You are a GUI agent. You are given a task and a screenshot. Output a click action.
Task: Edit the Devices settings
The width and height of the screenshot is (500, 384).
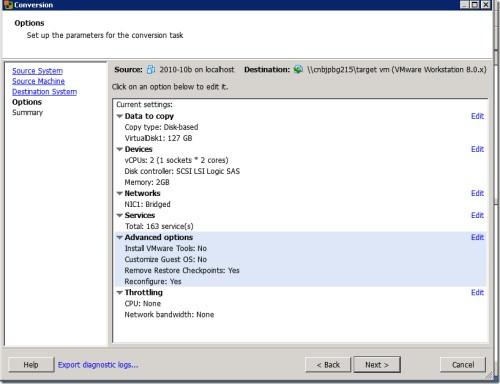tap(477, 149)
